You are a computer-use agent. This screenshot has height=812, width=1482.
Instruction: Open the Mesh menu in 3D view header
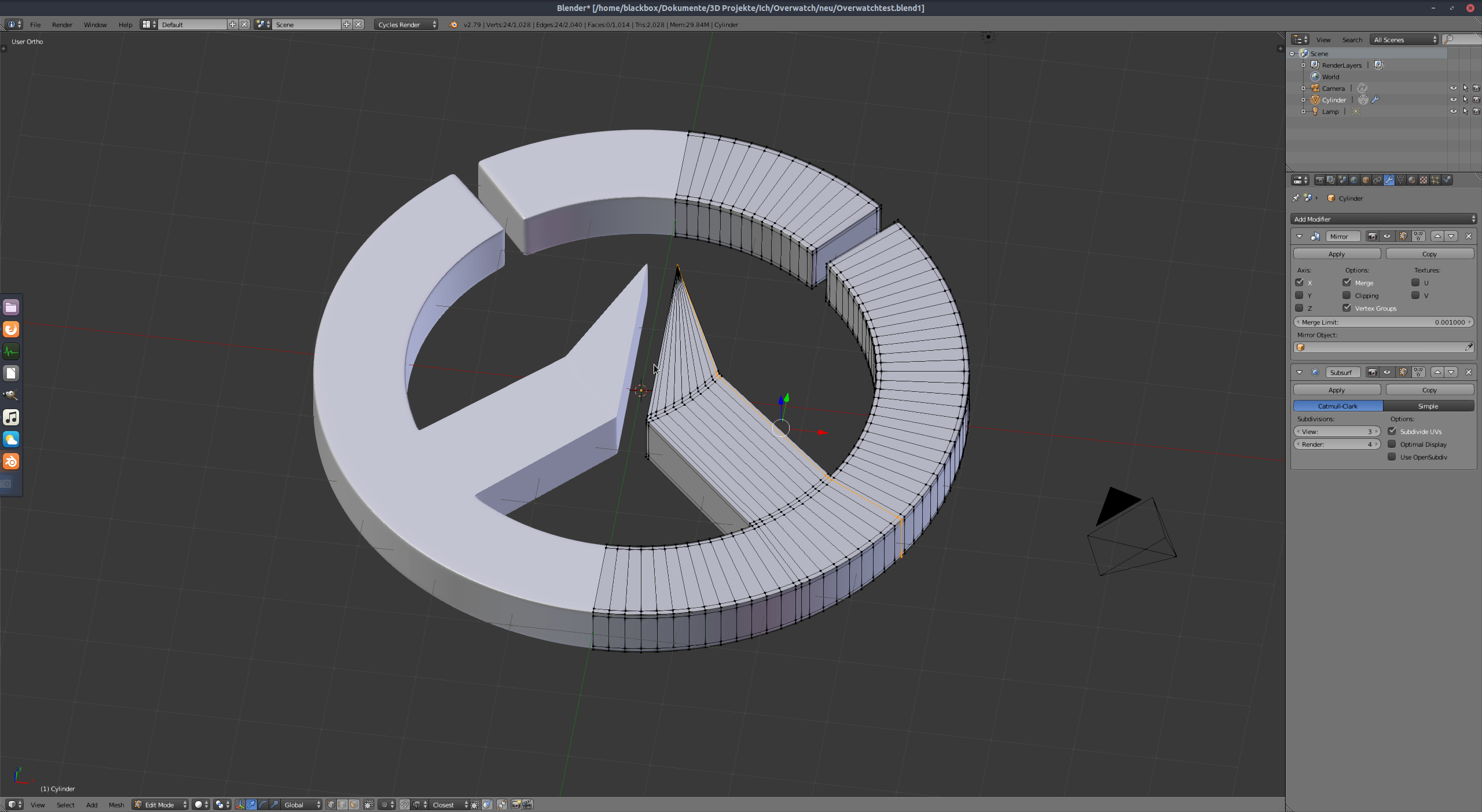click(116, 804)
